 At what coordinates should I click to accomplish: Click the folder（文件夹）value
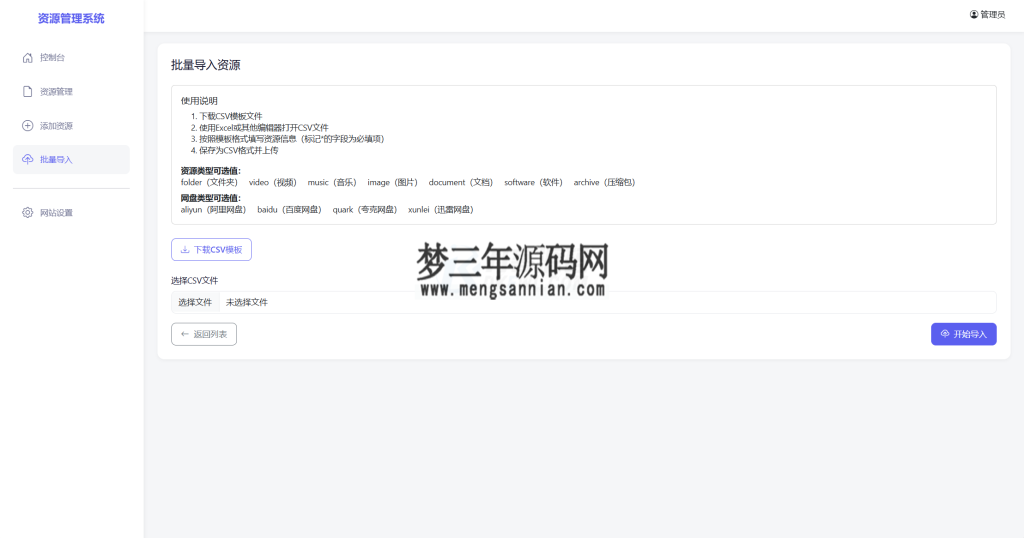coord(210,182)
